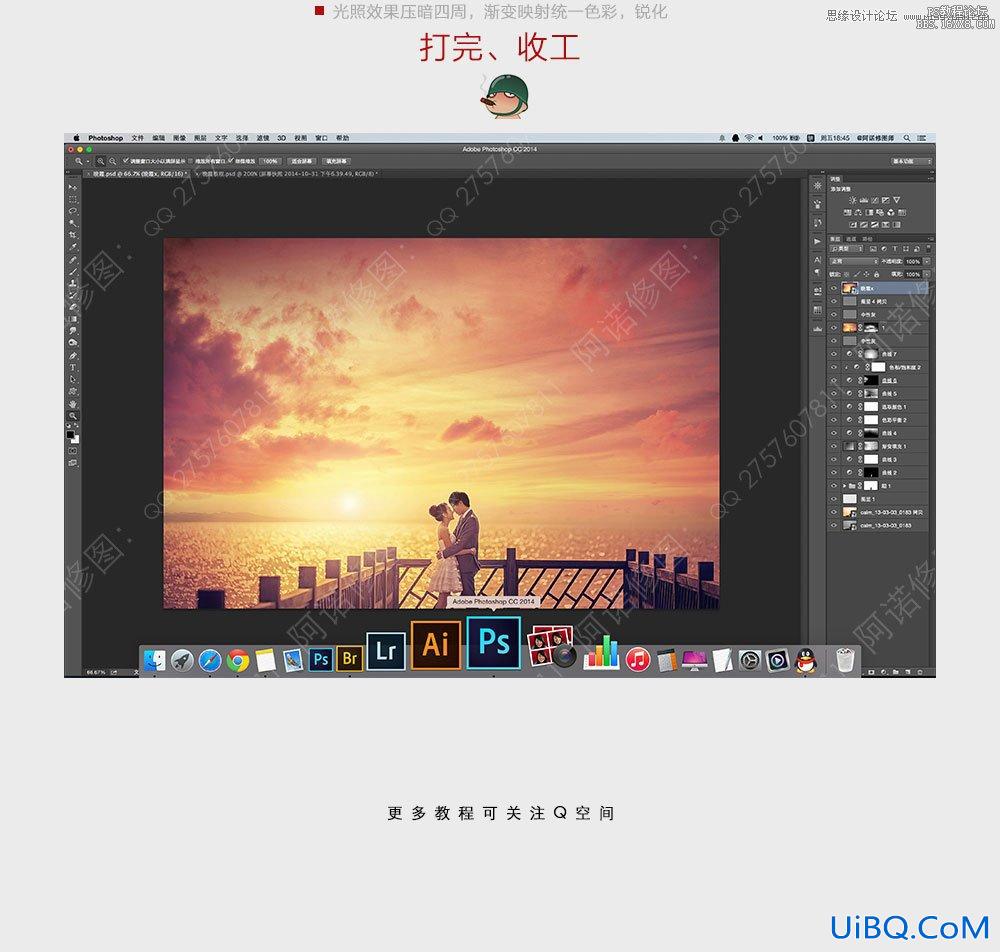Hide the 曲线 7 layer
The image size is (1000, 952).
point(834,354)
